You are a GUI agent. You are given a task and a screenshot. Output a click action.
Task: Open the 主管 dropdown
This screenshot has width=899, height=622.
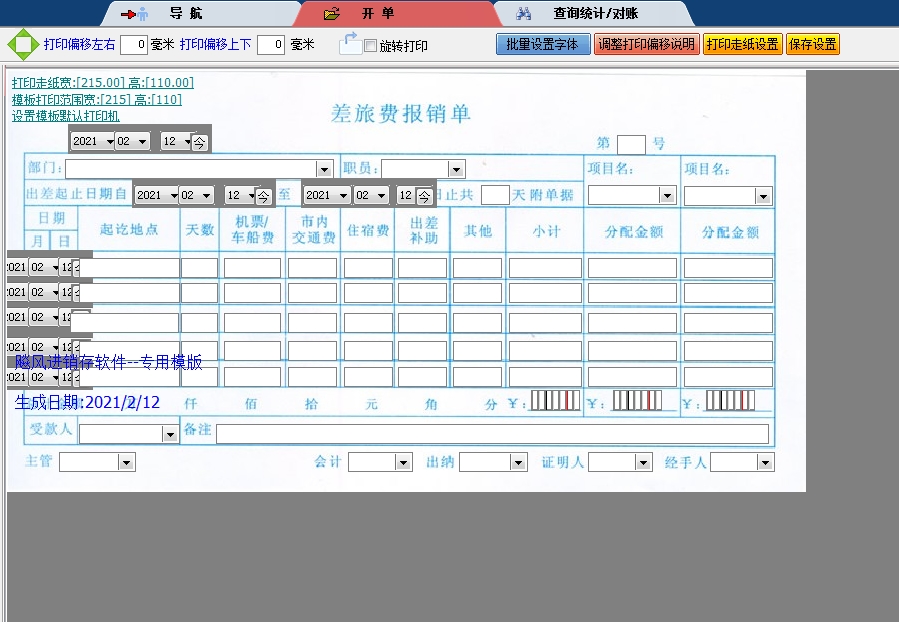(x=126, y=462)
